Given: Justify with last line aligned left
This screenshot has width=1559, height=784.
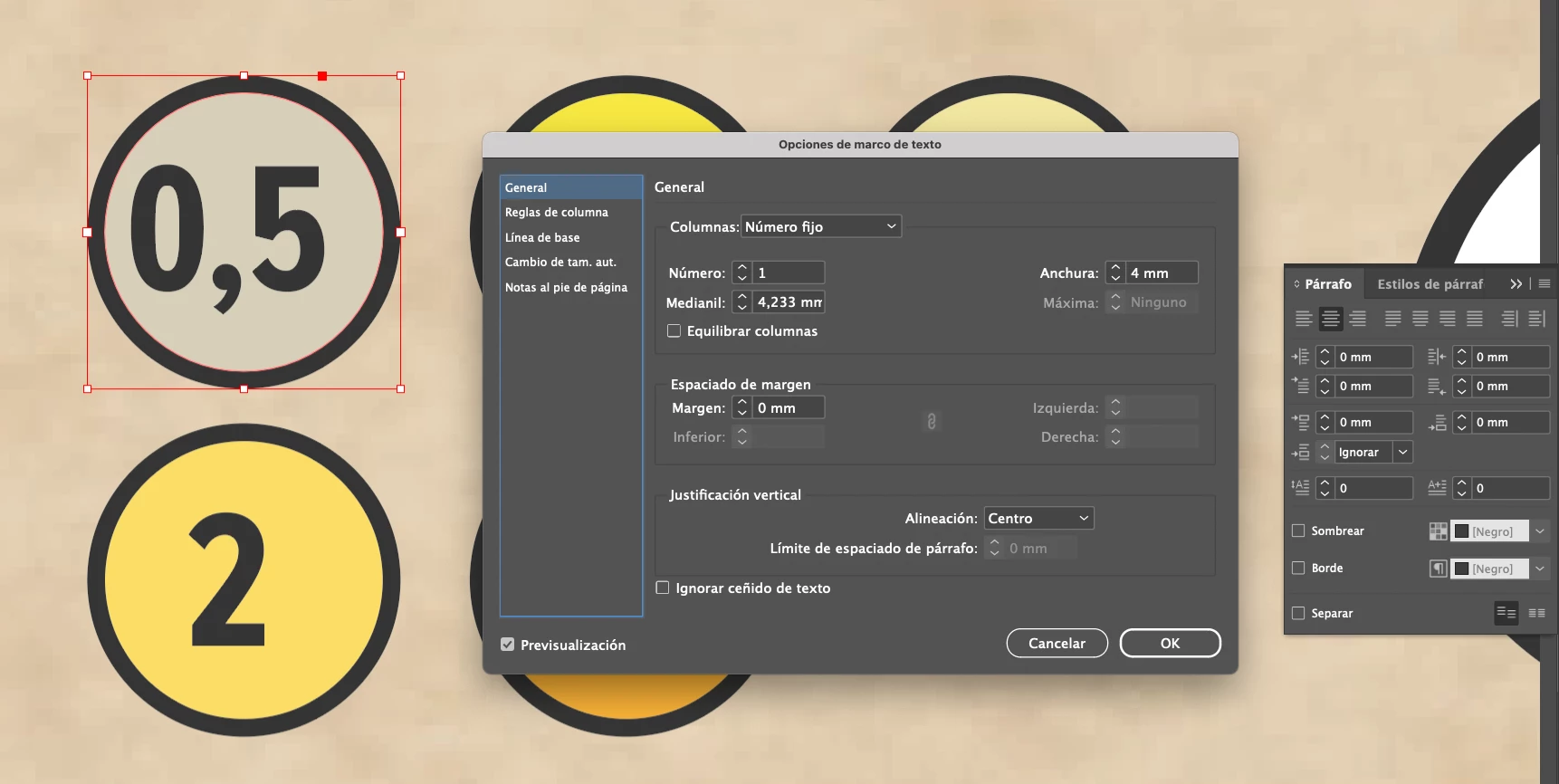Looking at the screenshot, I should (x=1393, y=319).
